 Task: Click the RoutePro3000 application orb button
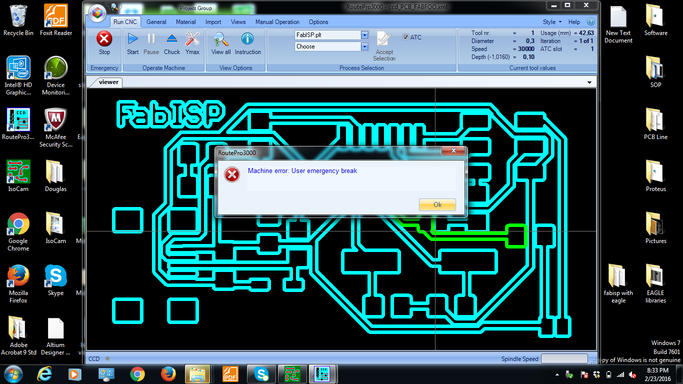click(x=97, y=13)
